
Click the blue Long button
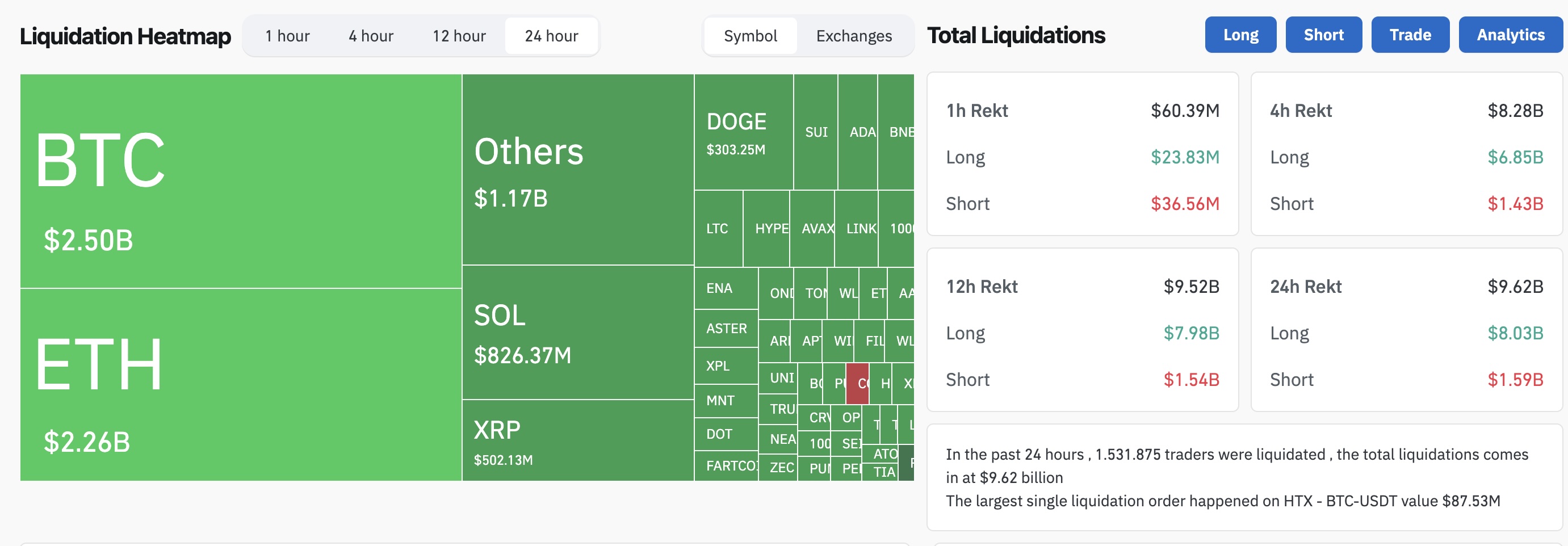(1240, 35)
